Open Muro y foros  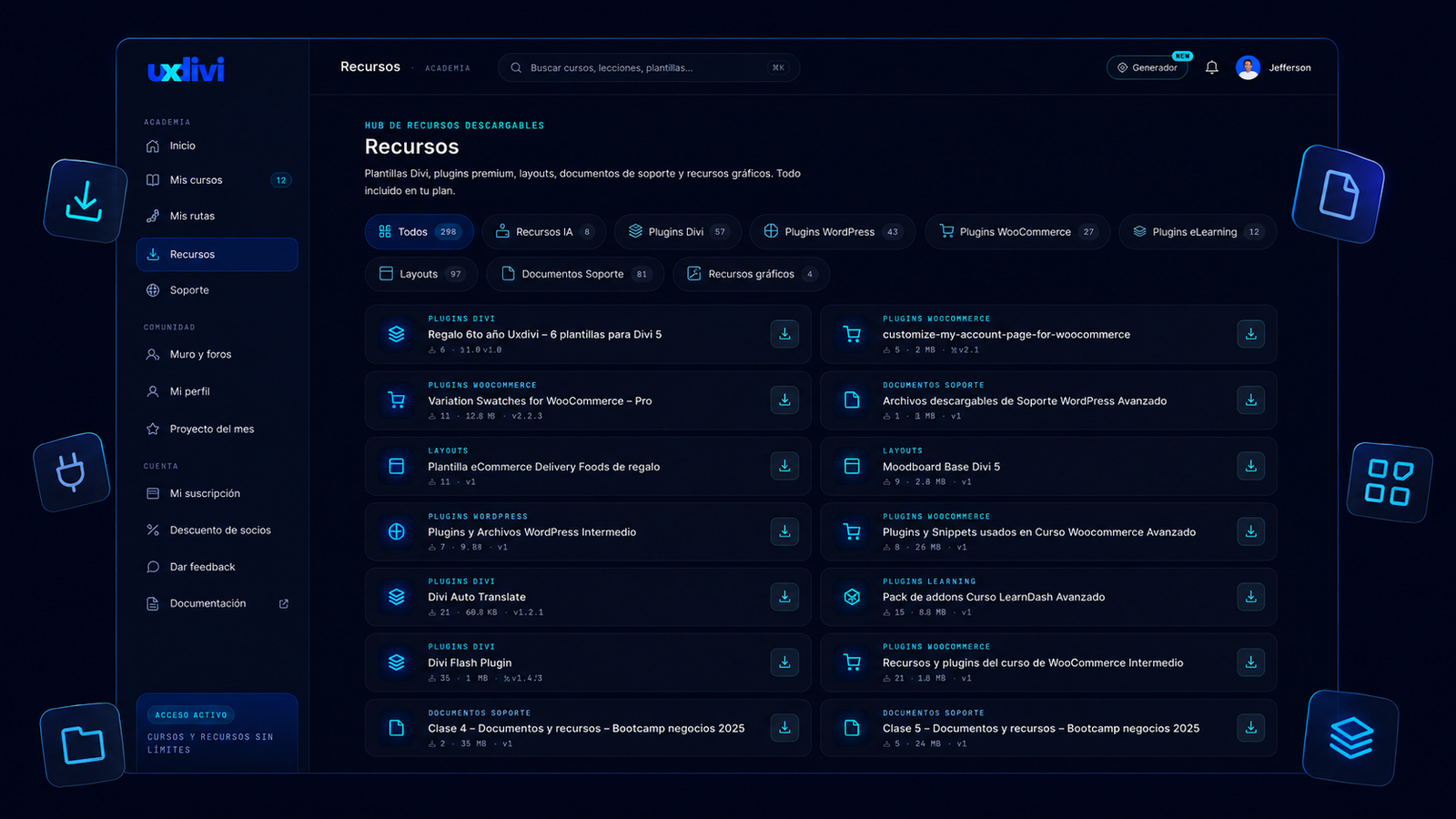click(217, 354)
